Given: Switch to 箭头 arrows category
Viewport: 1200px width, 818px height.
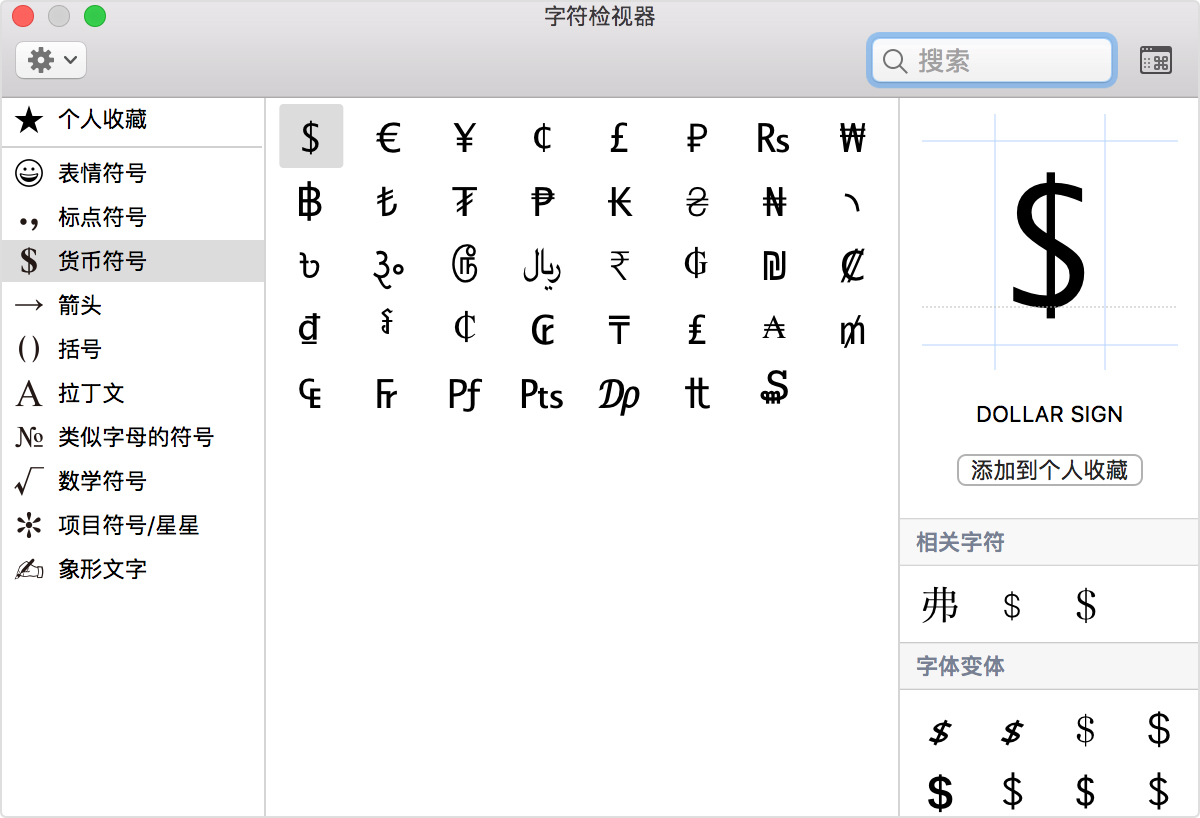Looking at the screenshot, I should 80,305.
